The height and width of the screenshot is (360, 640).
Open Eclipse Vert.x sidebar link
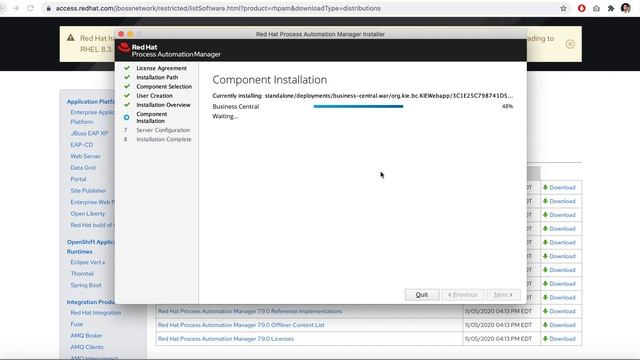[x=88, y=262]
